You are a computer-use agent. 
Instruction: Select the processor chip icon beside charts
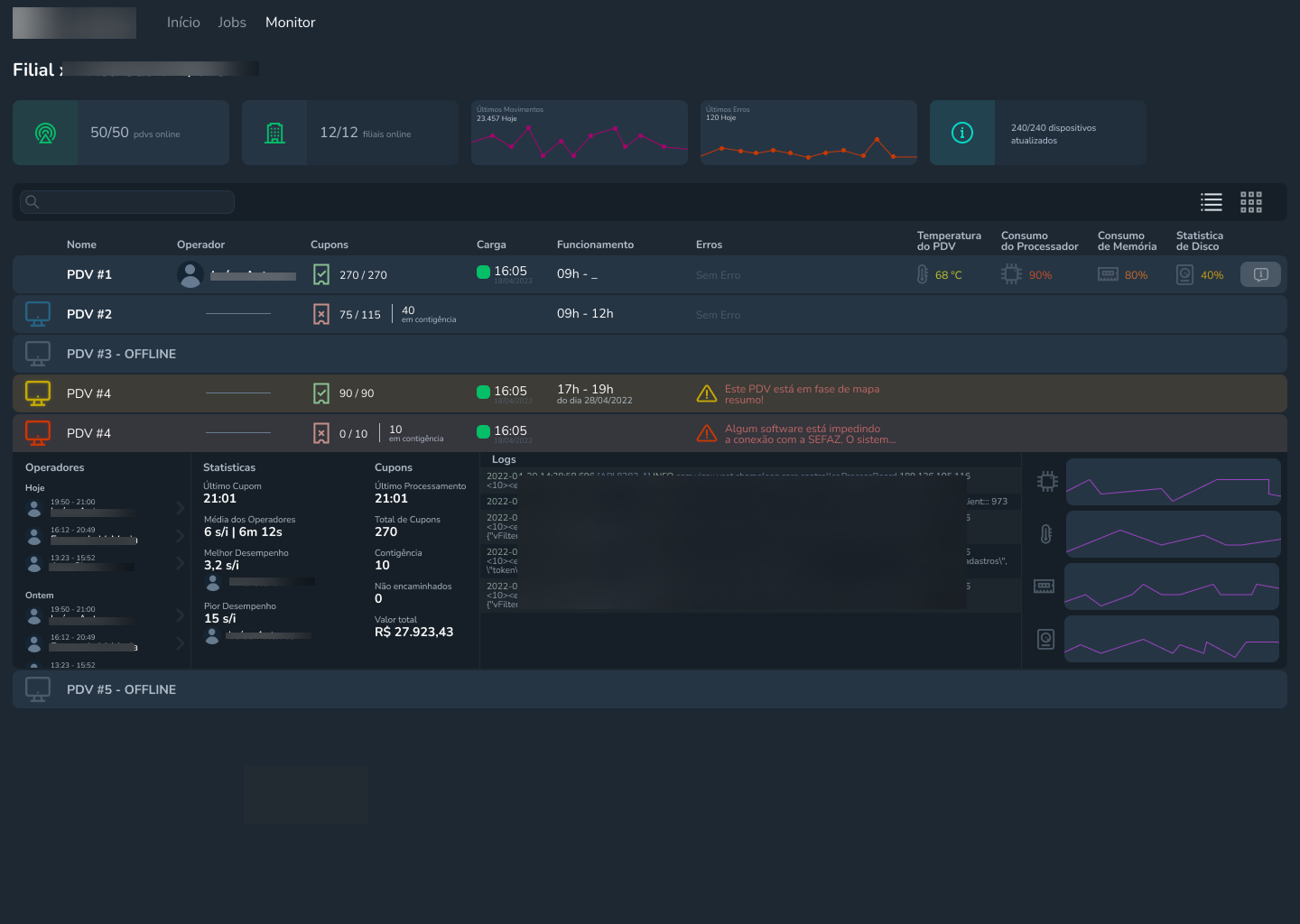1046,481
